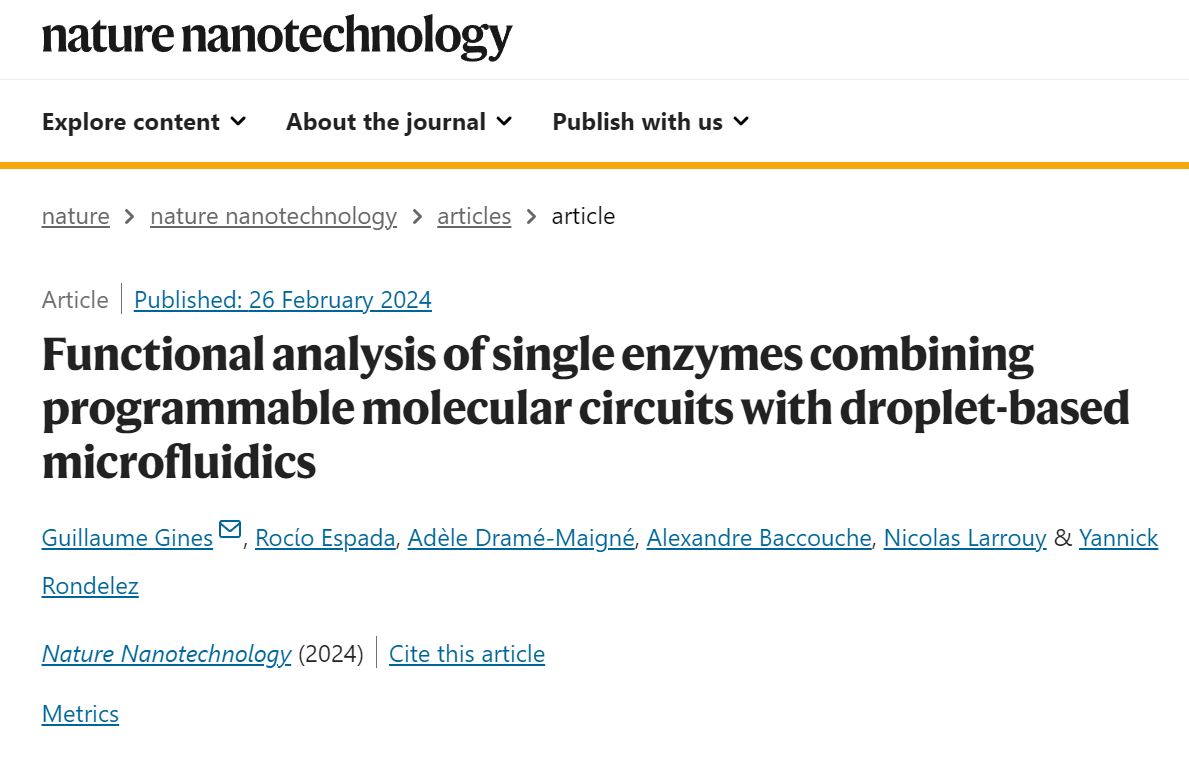Open author Guillaume Gines's profile link
Screen dimensions: 1189x762
(127, 538)
